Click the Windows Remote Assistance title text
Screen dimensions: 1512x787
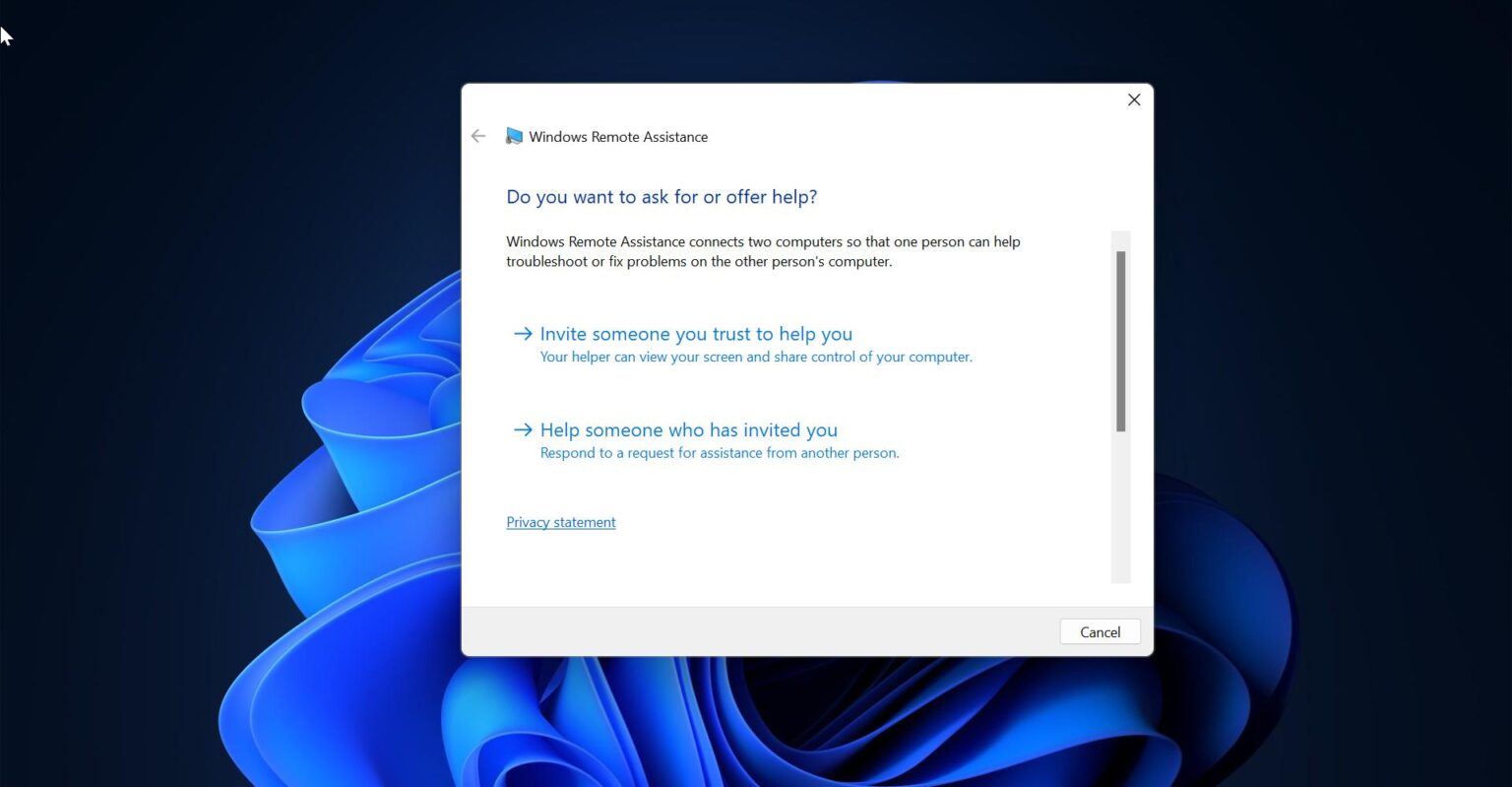[617, 136]
